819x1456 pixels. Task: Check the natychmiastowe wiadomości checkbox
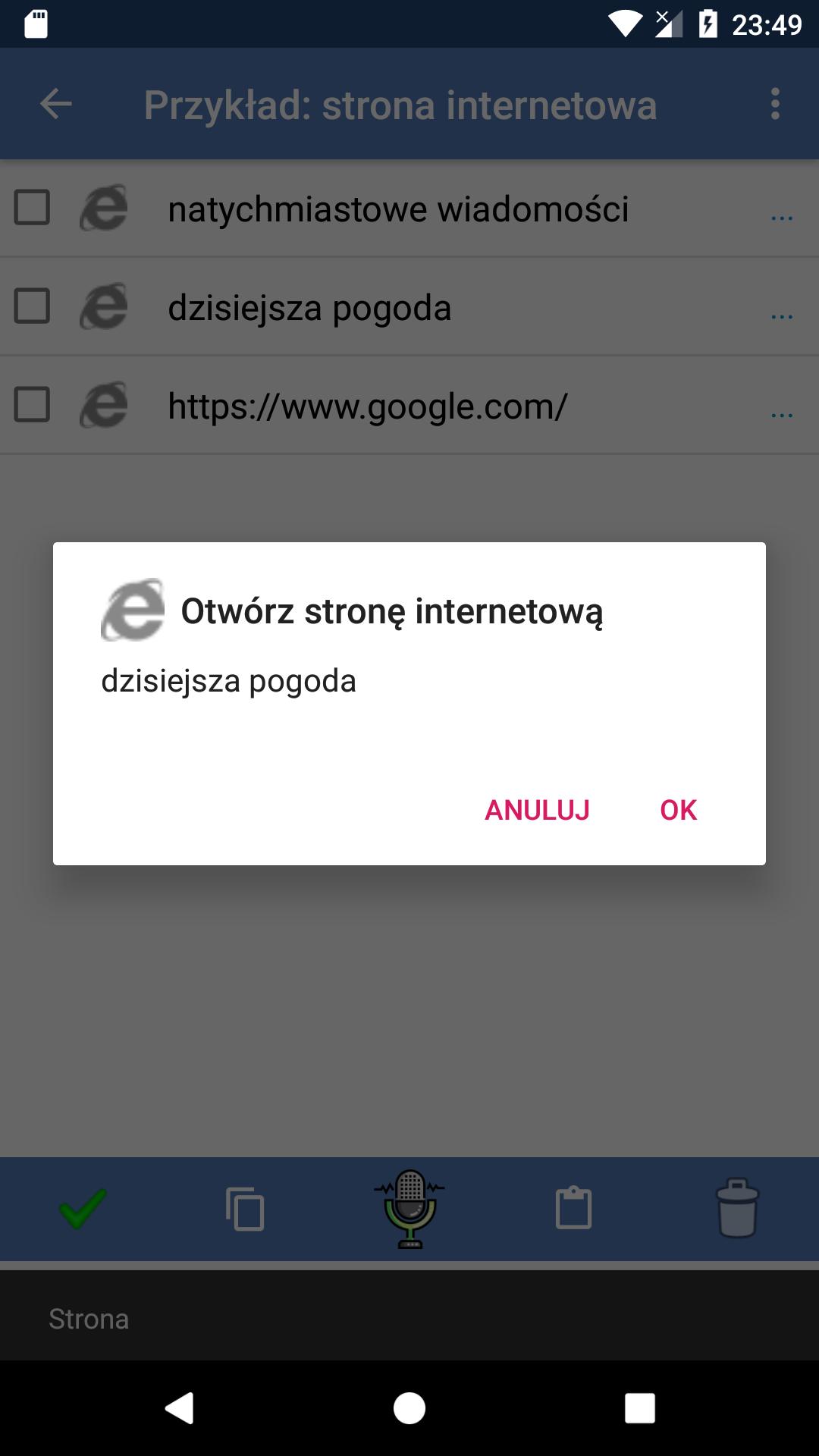pos(32,208)
